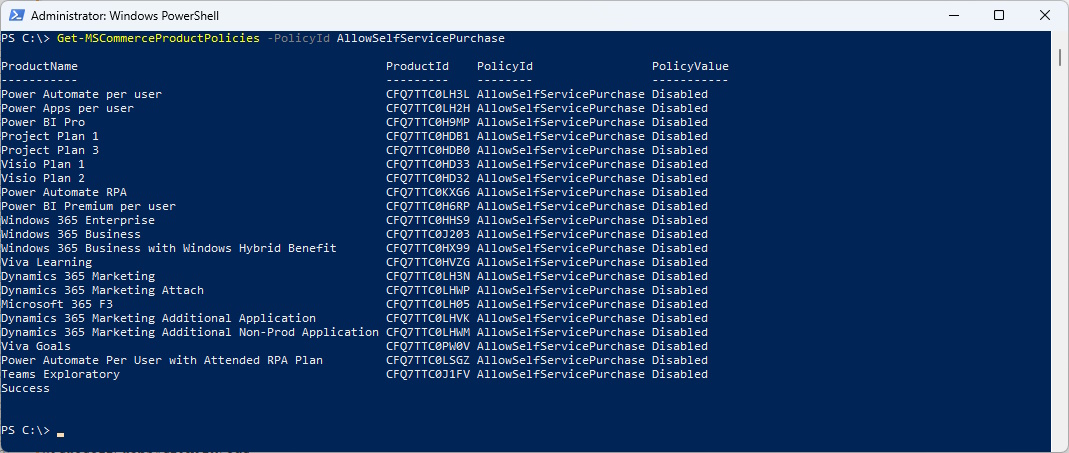Place cursor at the bottom PS C:\> prompt
This screenshot has width=1069, height=453.
point(61,431)
